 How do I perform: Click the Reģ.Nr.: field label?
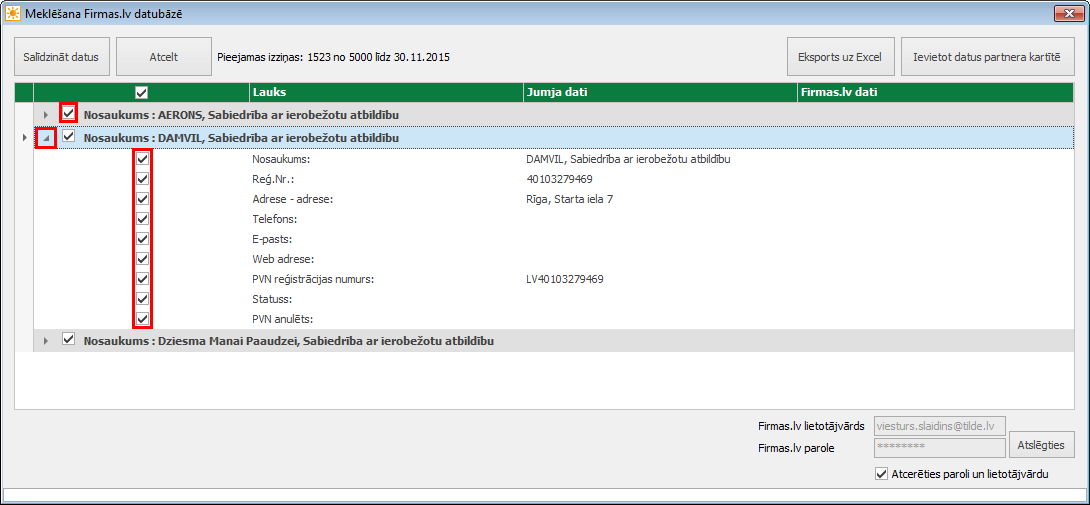coord(272,179)
